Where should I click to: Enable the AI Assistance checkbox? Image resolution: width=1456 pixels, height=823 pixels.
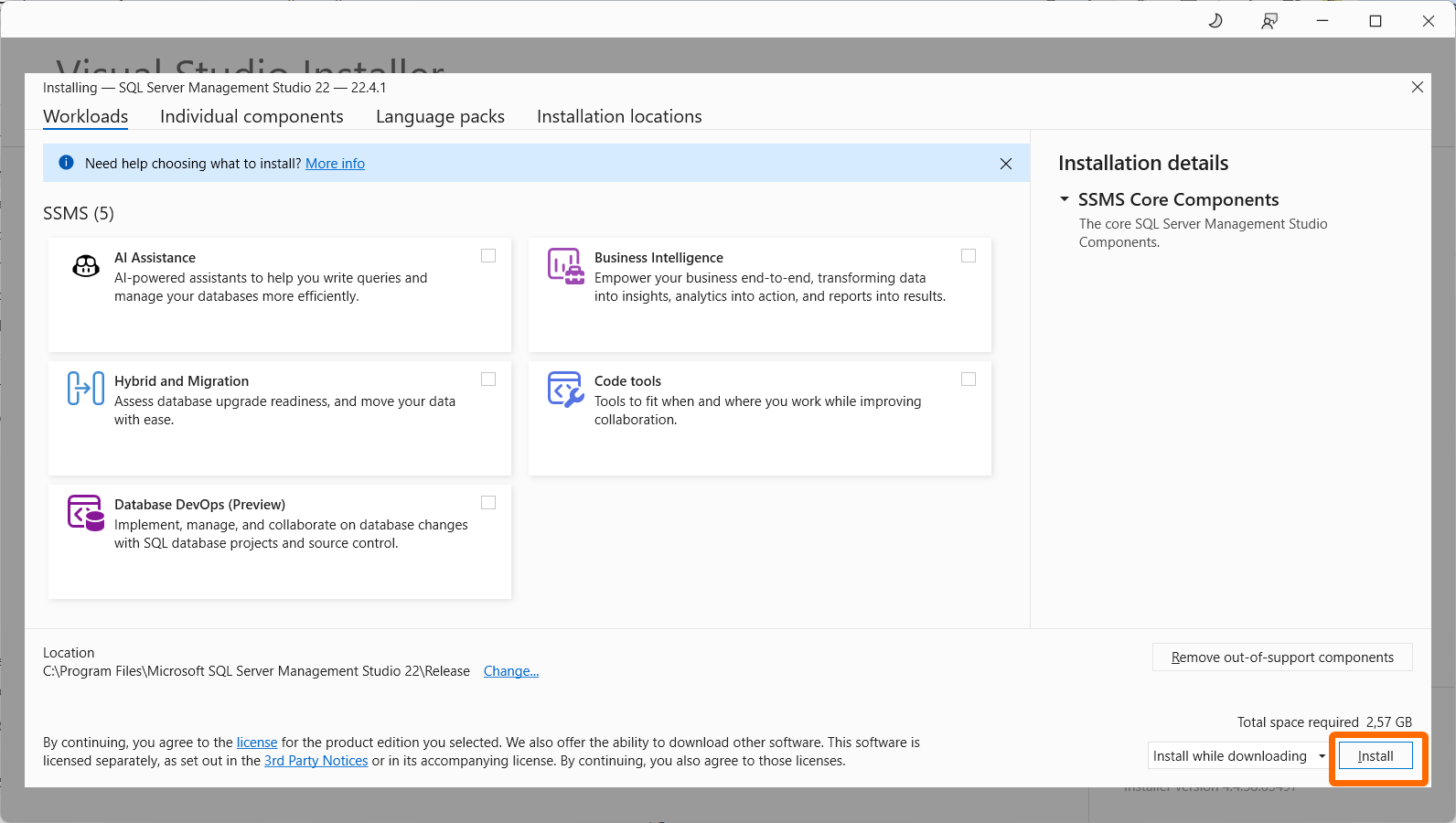click(488, 256)
